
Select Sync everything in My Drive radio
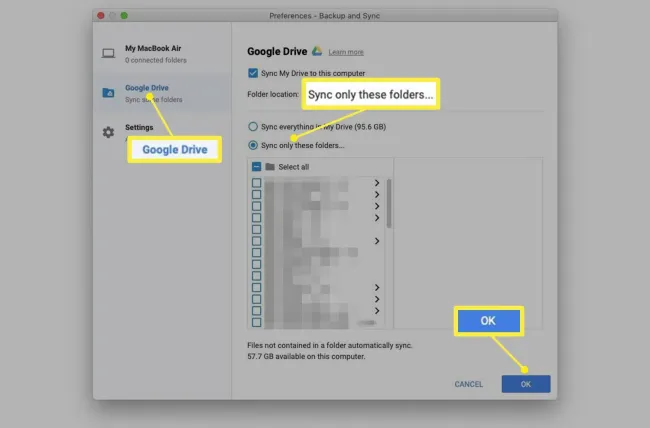point(253,126)
